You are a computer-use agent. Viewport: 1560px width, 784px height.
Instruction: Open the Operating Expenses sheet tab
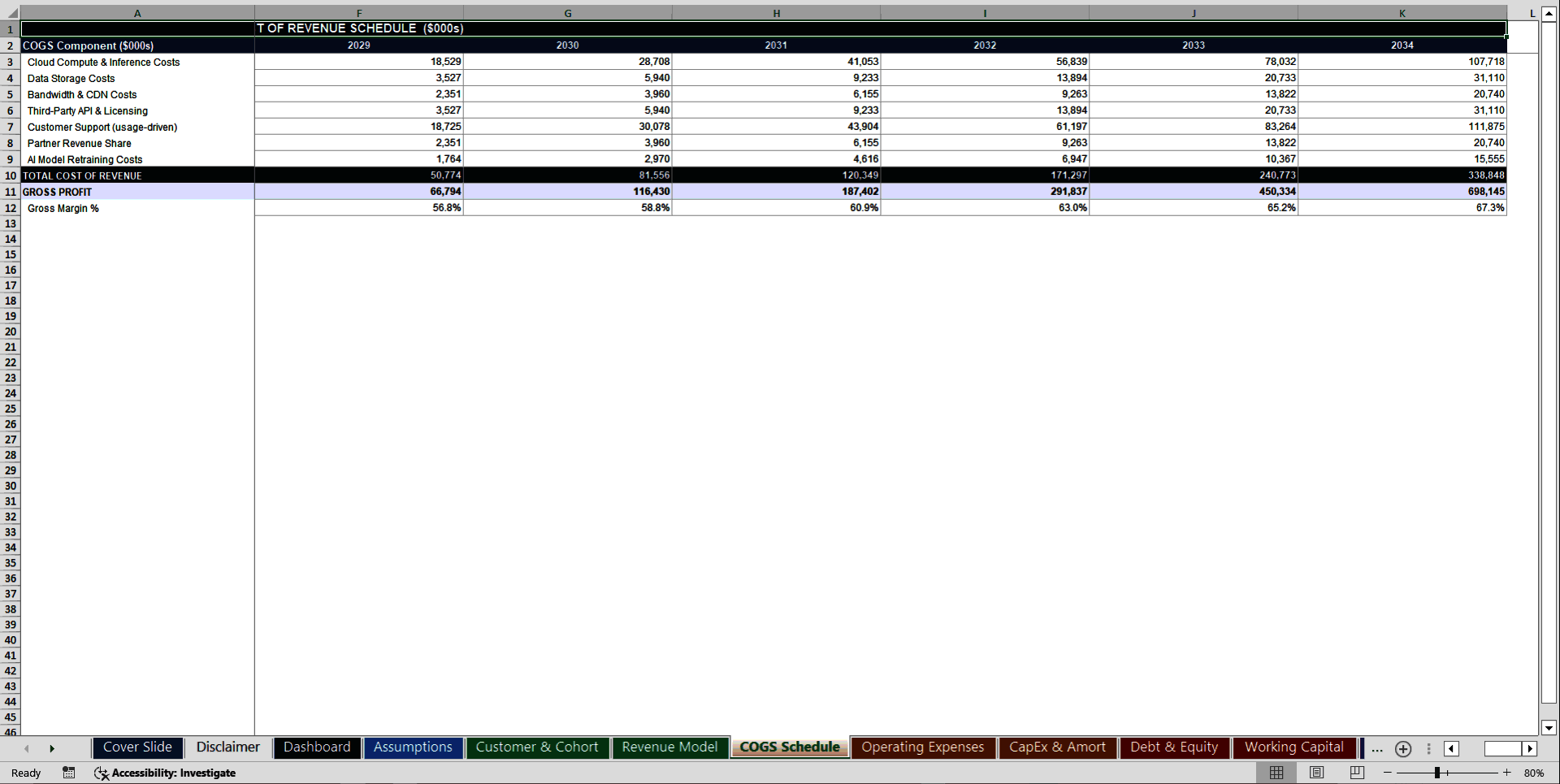pyautogui.click(x=923, y=747)
